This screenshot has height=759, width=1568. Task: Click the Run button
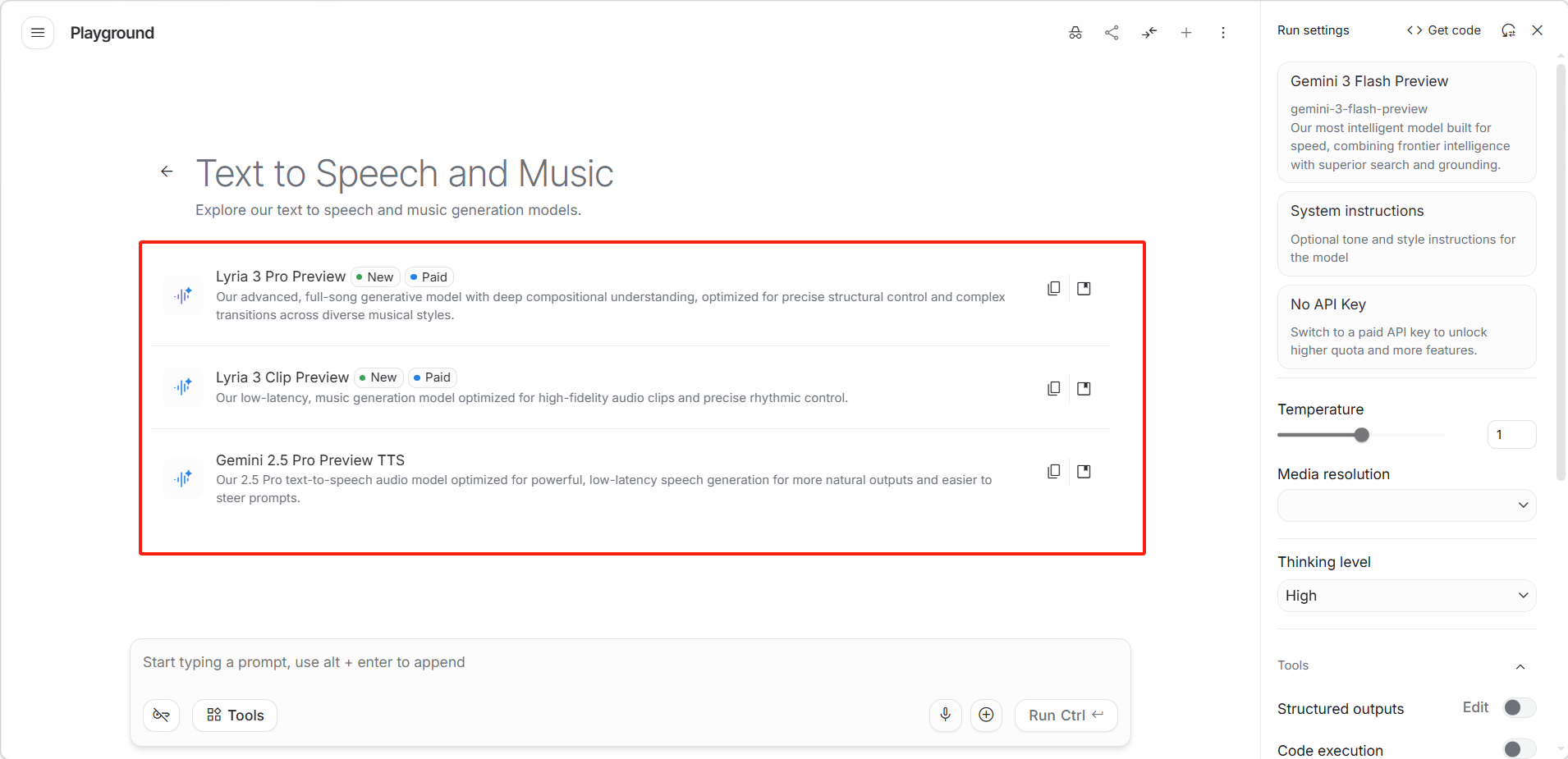[1066, 716]
